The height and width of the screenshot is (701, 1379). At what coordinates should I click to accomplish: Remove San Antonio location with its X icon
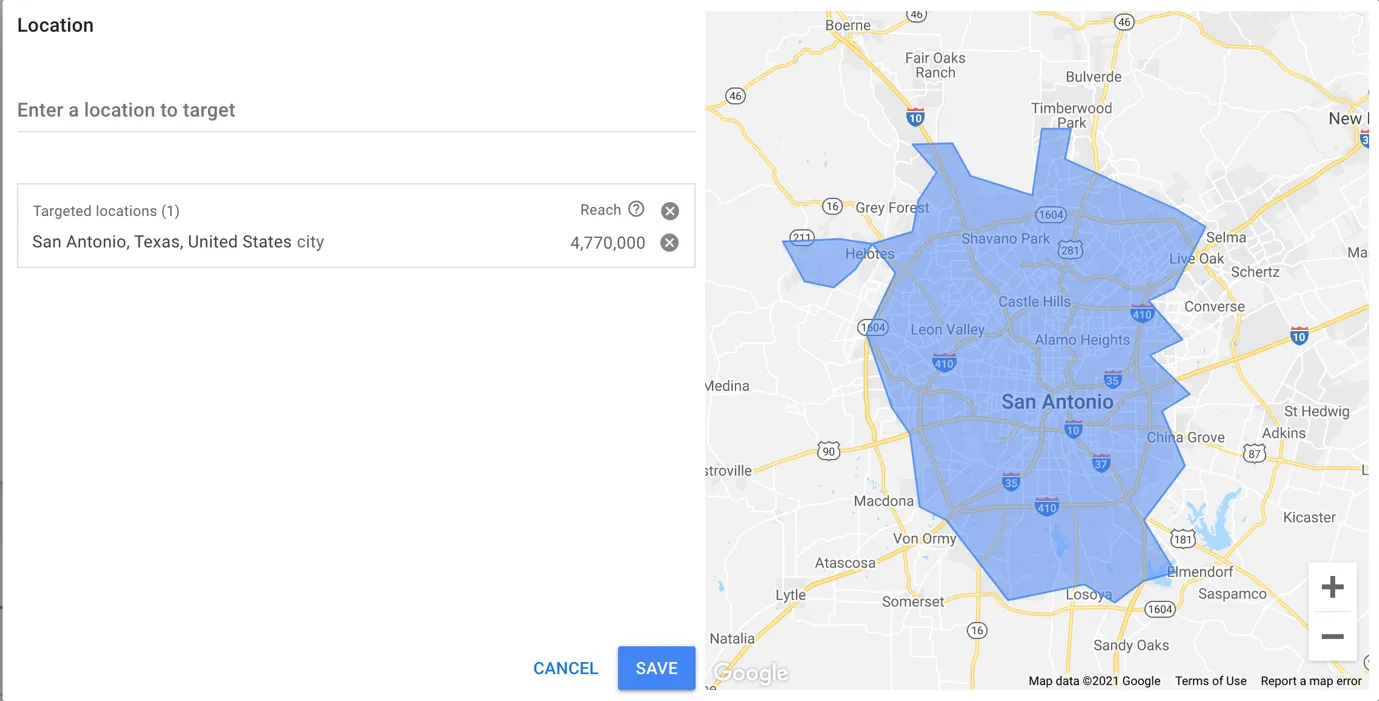[670, 243]
